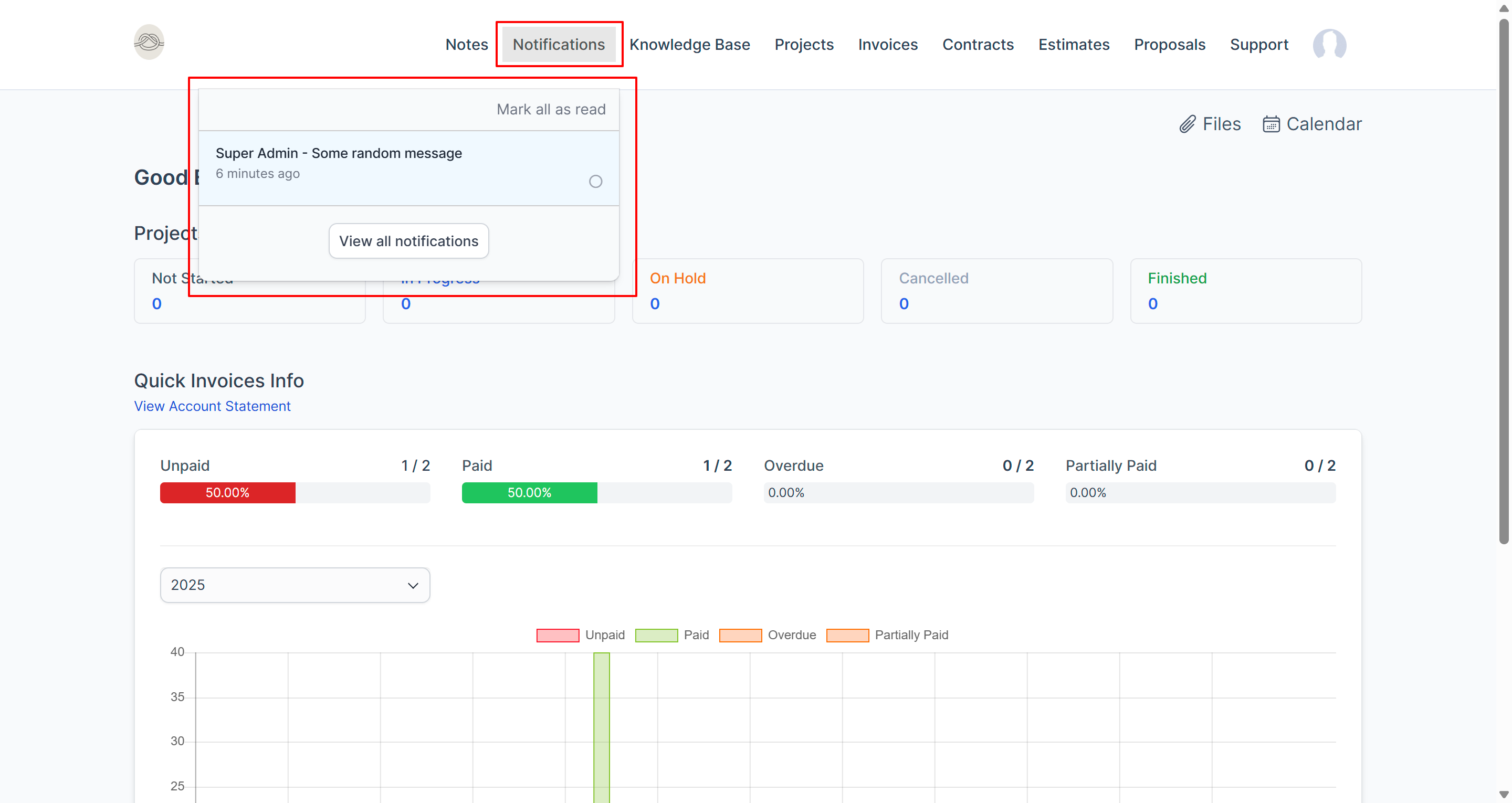Open Files via the paperclip icon
The image size is (1512, 803).
tap(1187, 124)
